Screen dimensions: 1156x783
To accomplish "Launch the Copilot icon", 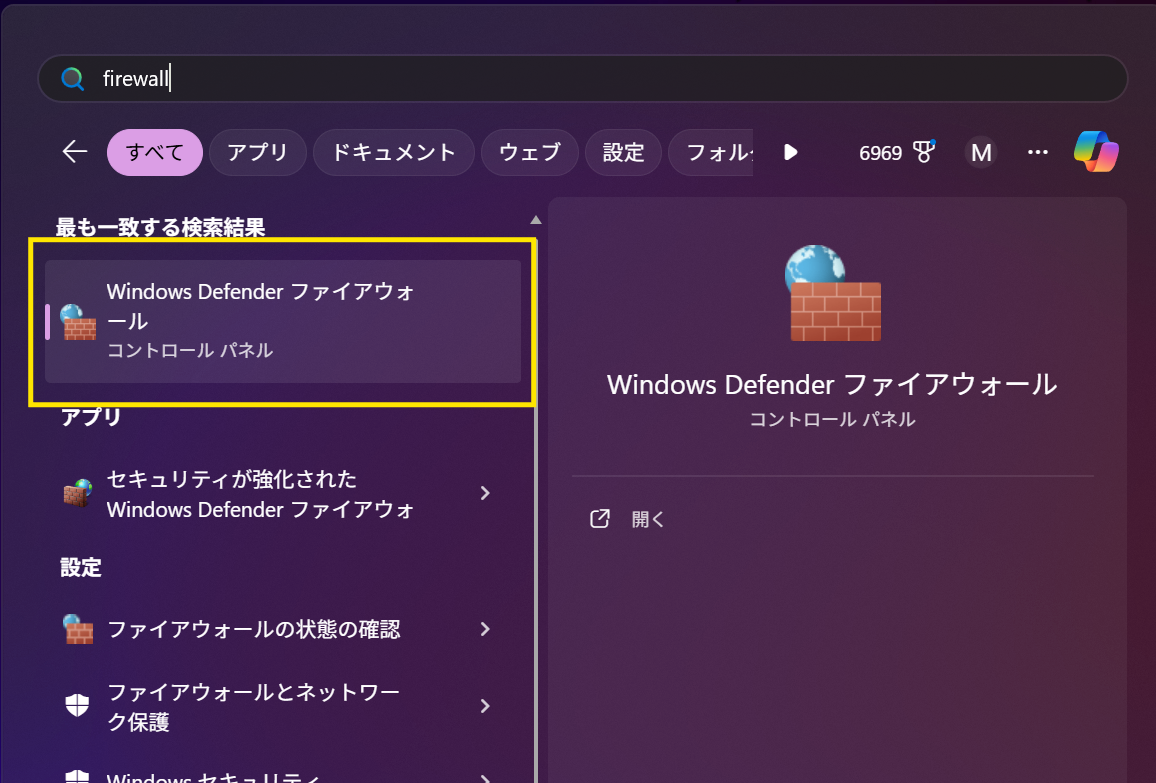I will click(x=1096, y=151).
